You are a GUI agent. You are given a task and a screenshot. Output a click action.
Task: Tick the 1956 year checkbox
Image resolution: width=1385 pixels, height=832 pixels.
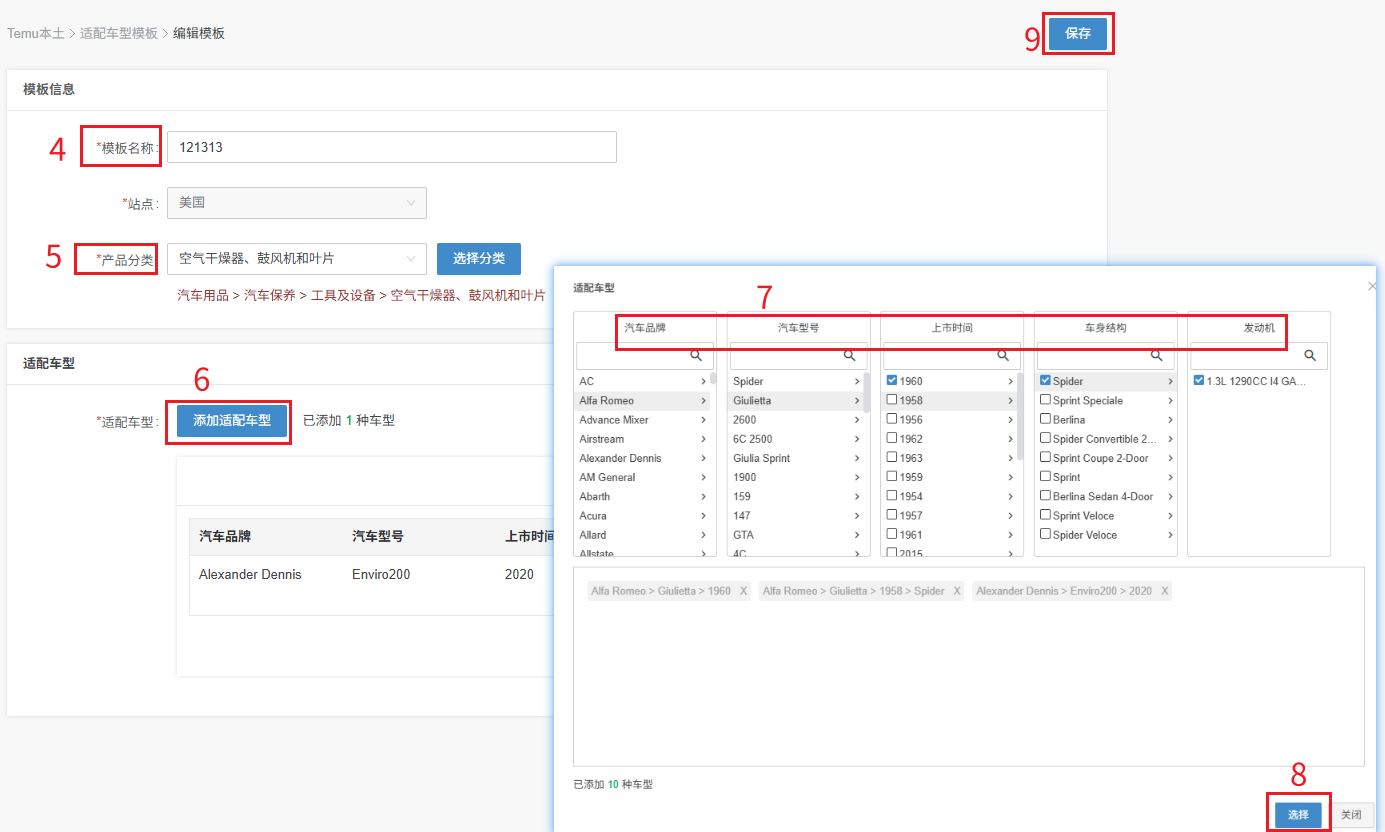[892, 419]
